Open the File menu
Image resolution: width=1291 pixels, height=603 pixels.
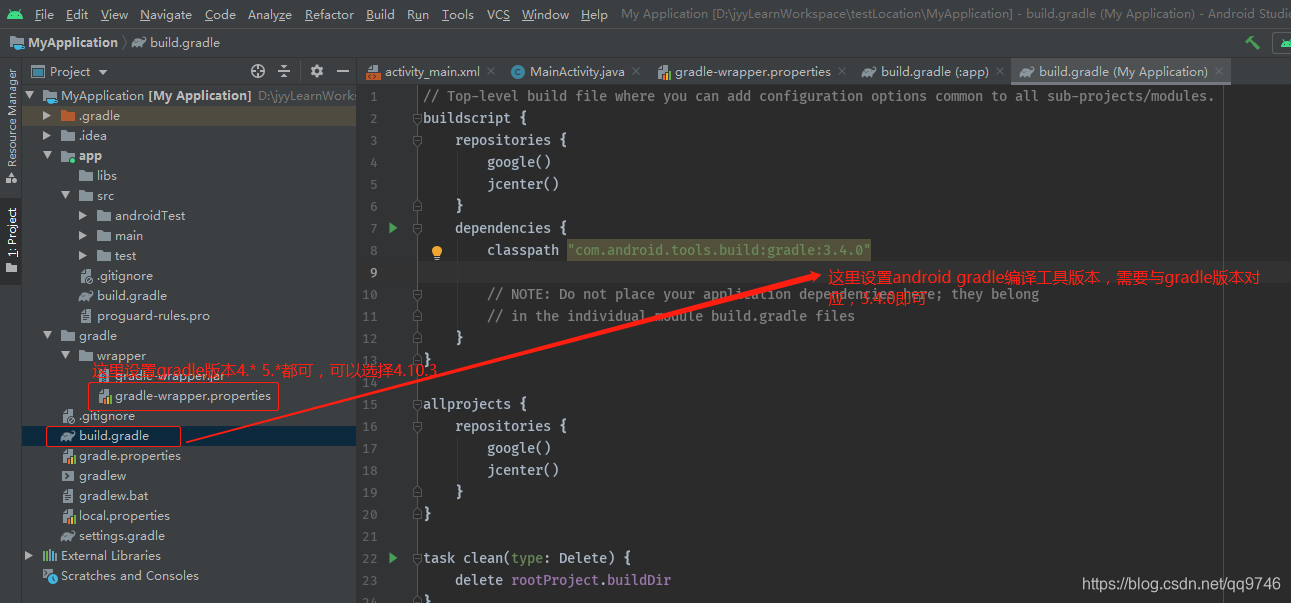44,15
